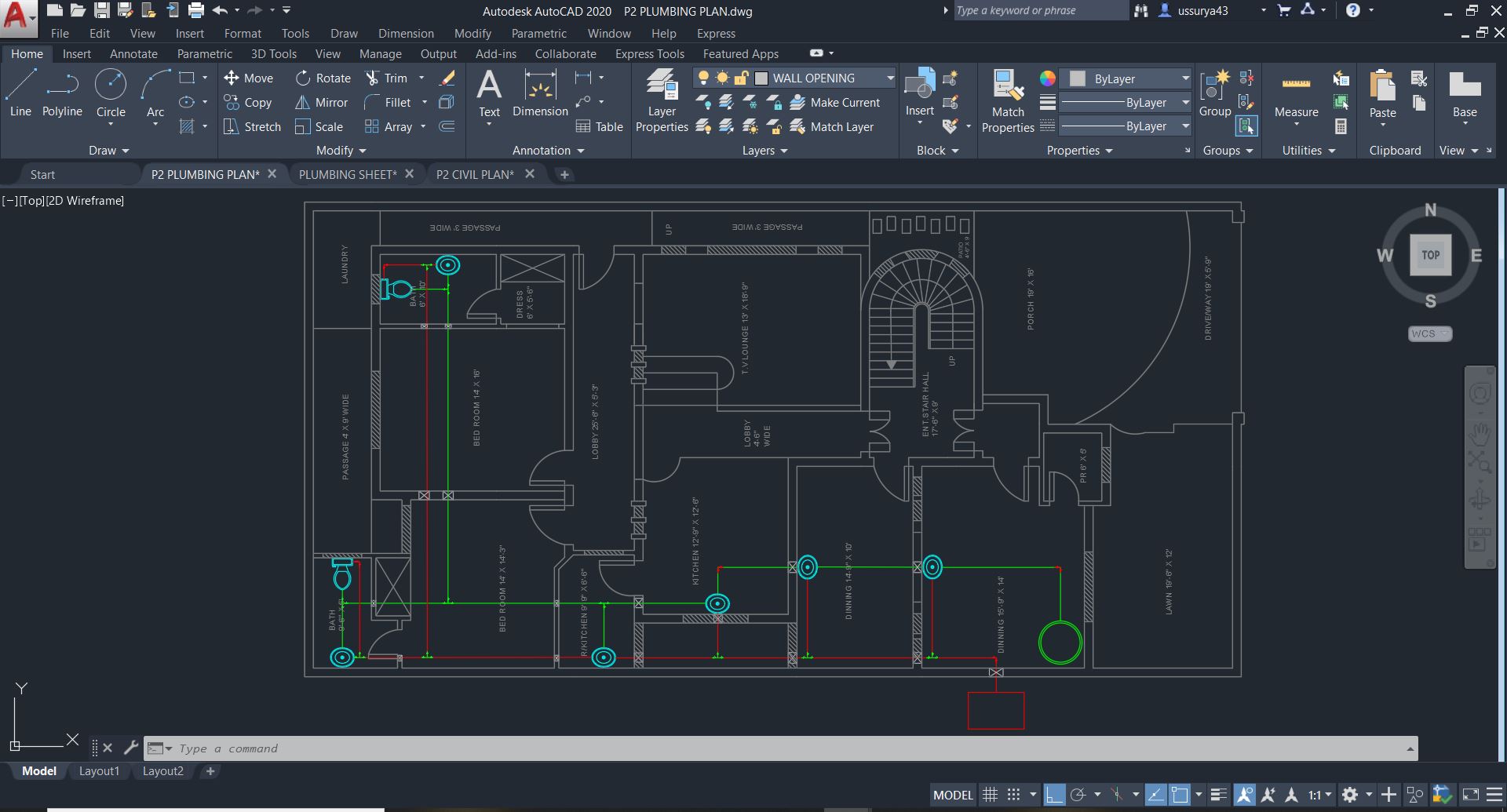Select the Fillet tool
Image resolution: width=1507 pixels, height=812 pixels.
pyautogui.click(x=388, y=102)
